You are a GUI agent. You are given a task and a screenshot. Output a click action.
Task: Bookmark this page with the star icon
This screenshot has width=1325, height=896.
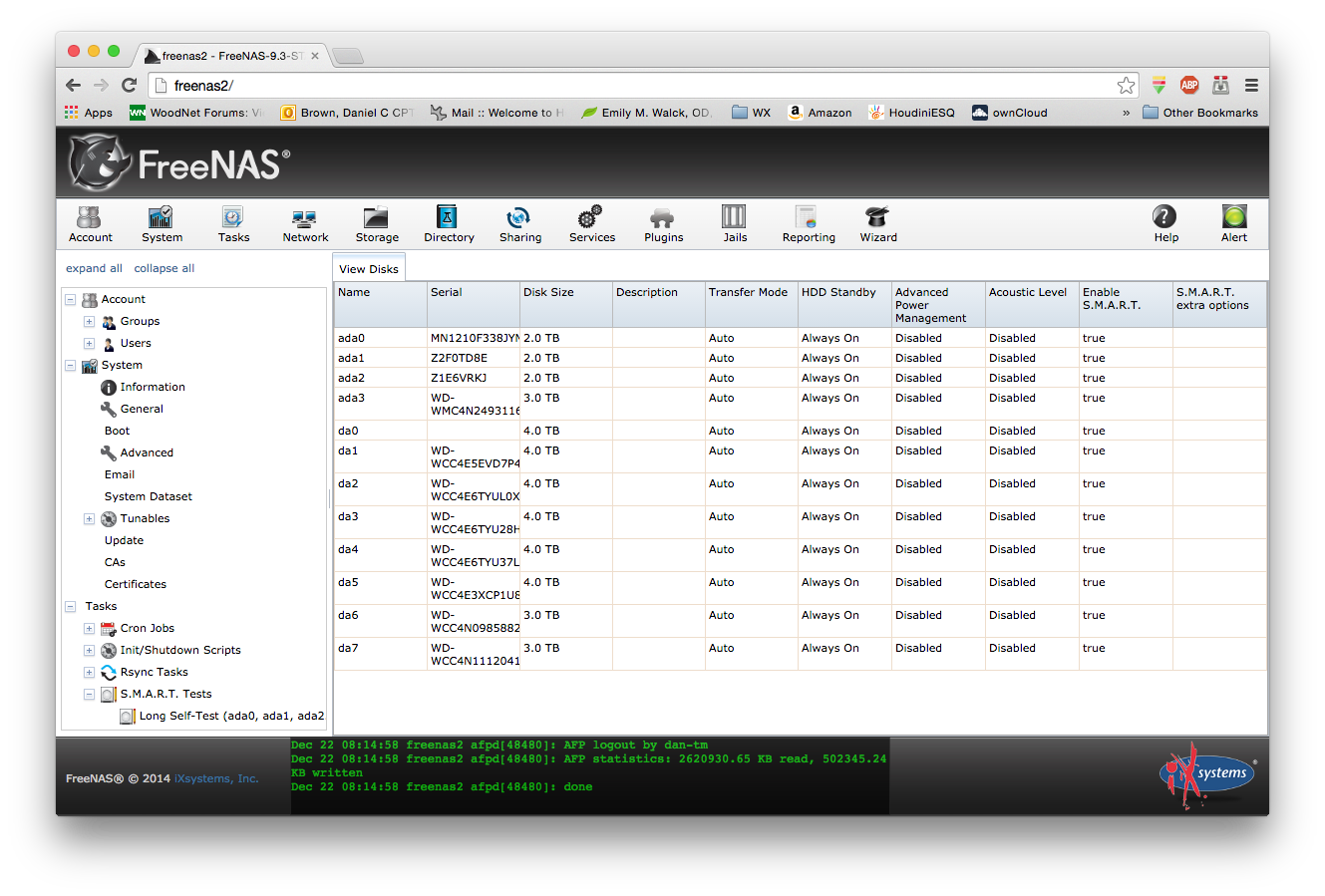click(1126, 86)
